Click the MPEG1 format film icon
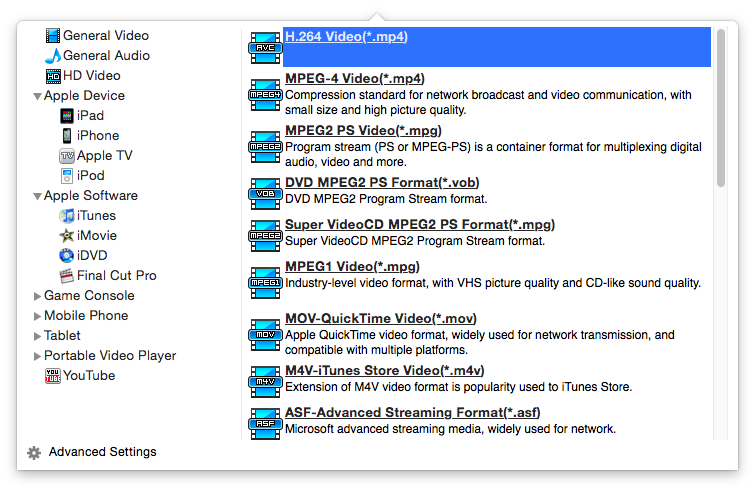755x491 pixels. [x=265, y=283]
